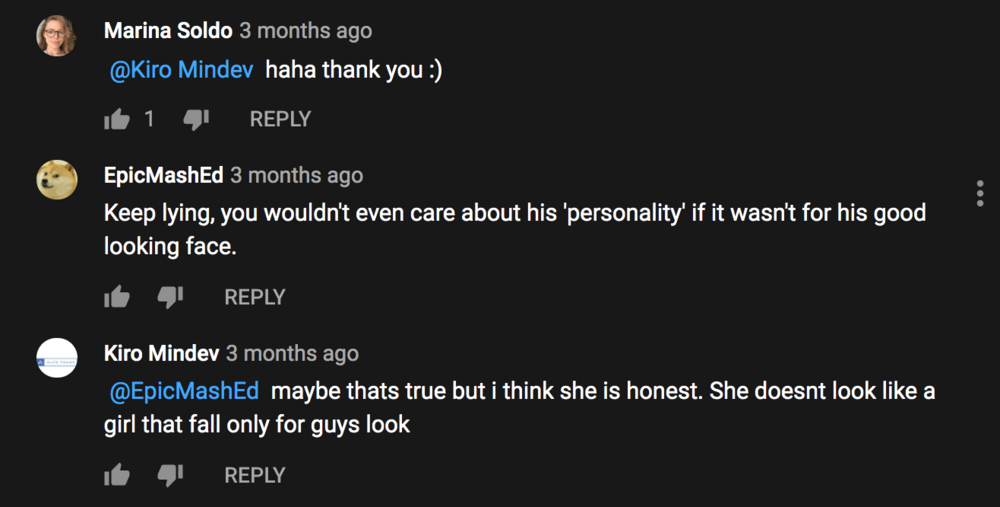
Task: Open the timestamp beside Kiro Mindev's name
Action: 292,354
